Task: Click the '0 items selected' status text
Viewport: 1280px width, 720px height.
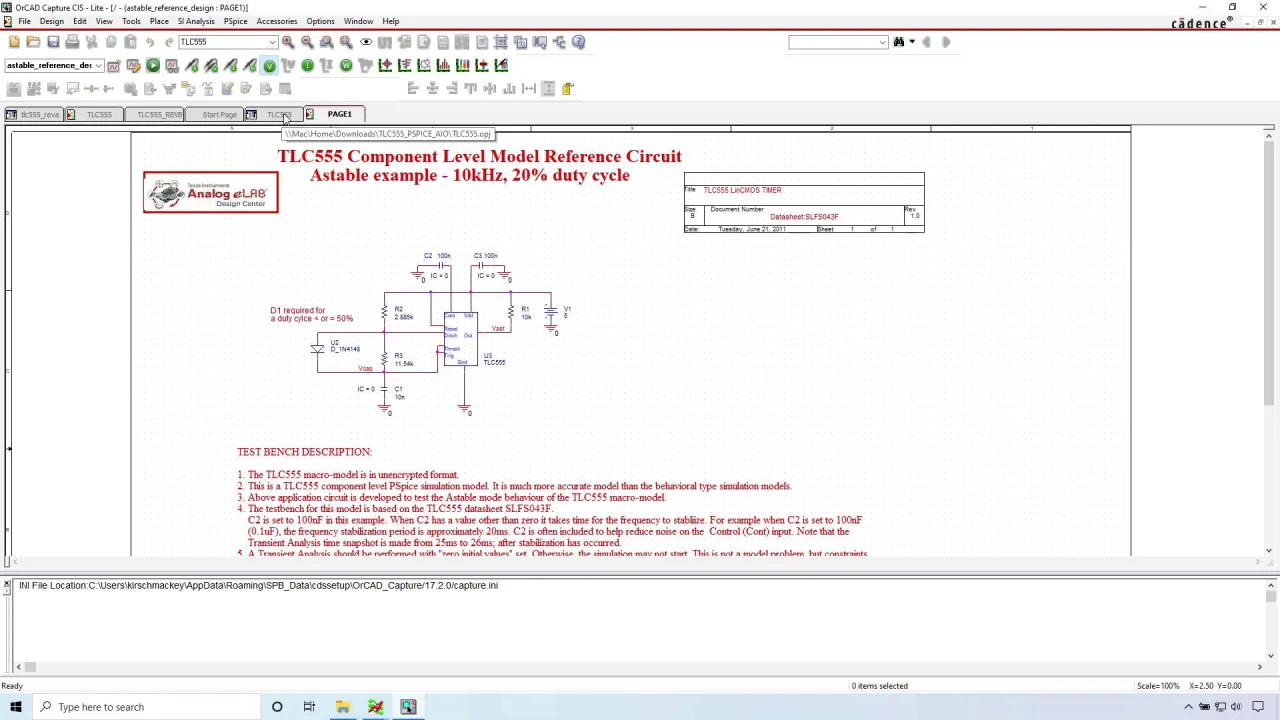Action: coord(880,686)
